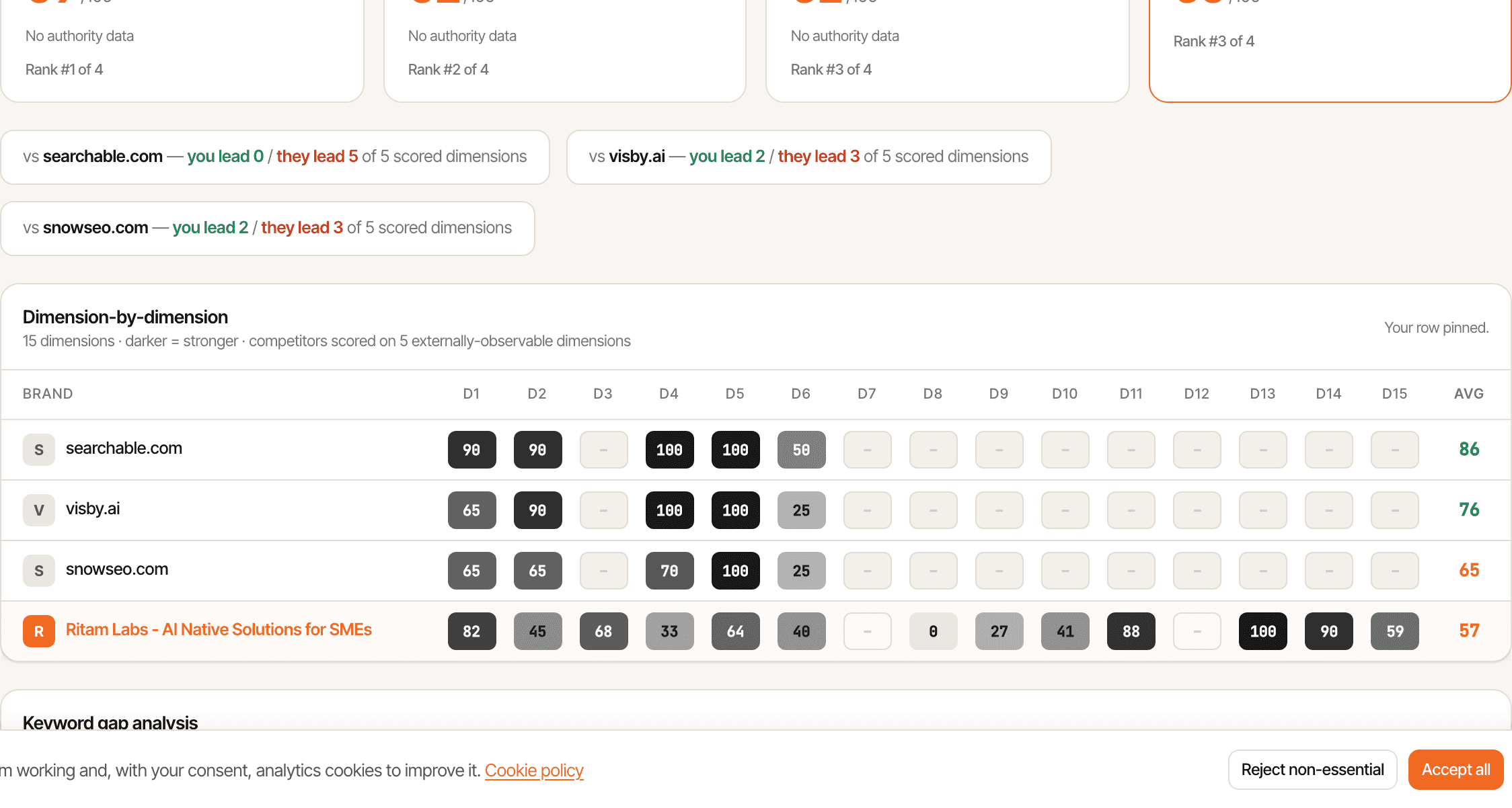
Task: Reject non-essential cookies
Action: tap(1313, 770)
